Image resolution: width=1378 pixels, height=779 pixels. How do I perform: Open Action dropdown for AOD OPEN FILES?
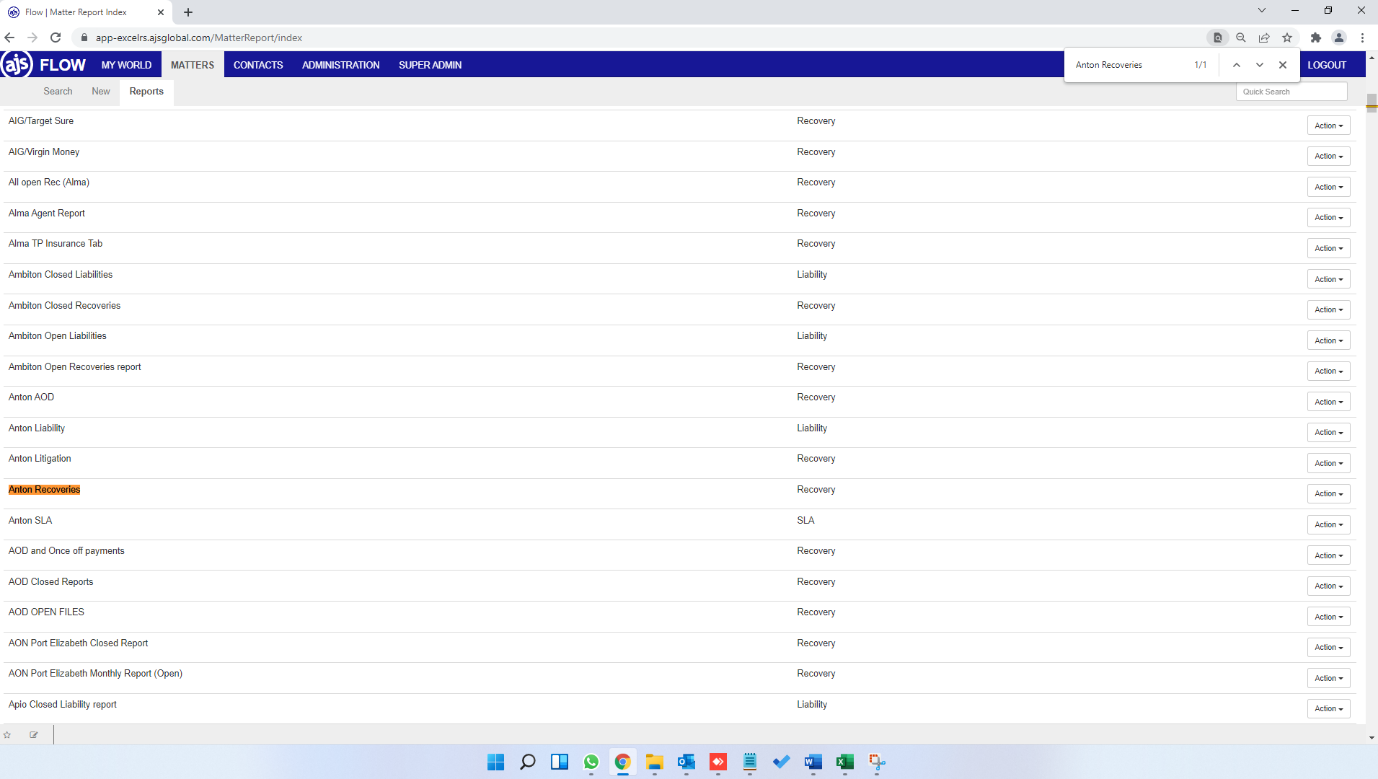pyautogui.click(x=1328, y=616)
